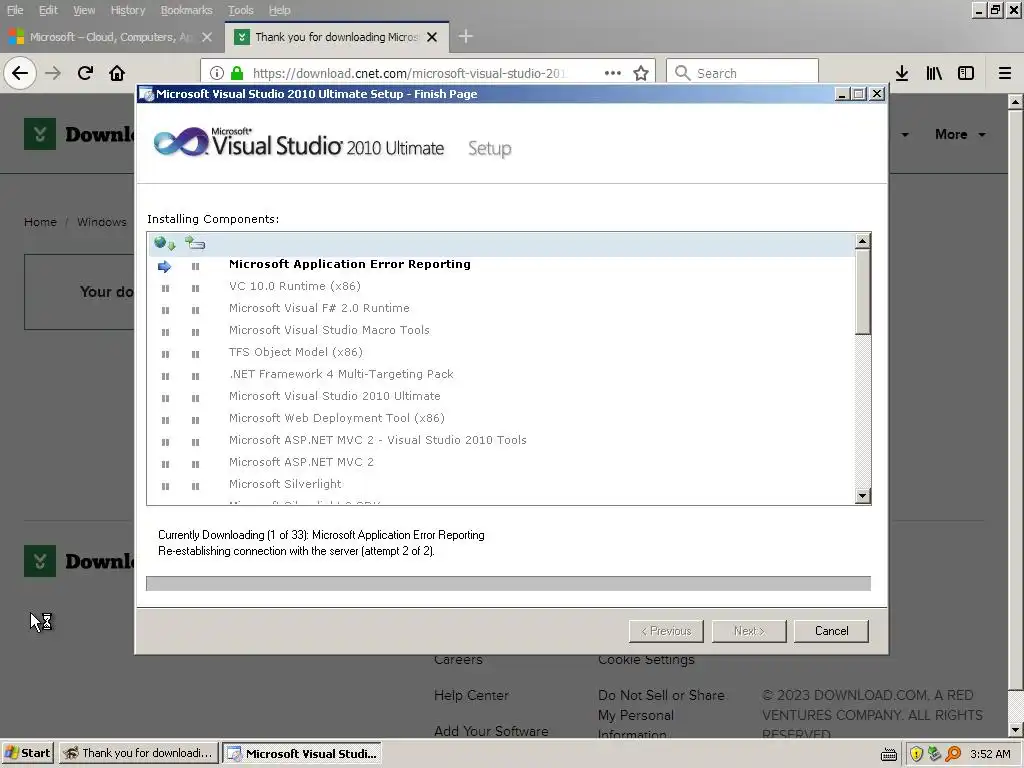This screenshot has height=768, width=1024.
Task: Select Microsoft Visual Studio taskbar button
Action: click(x=302, y=754)
